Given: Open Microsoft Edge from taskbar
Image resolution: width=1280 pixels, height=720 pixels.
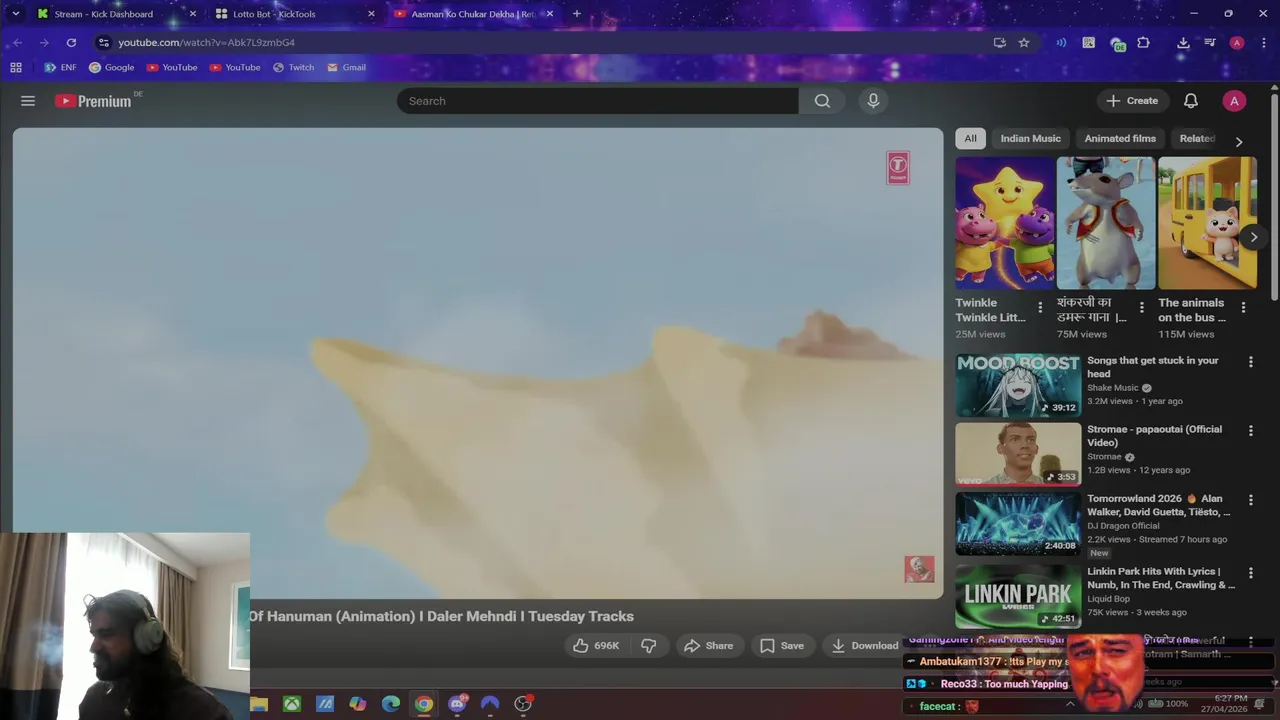Looking at the screenshot, I should (391, 704).
